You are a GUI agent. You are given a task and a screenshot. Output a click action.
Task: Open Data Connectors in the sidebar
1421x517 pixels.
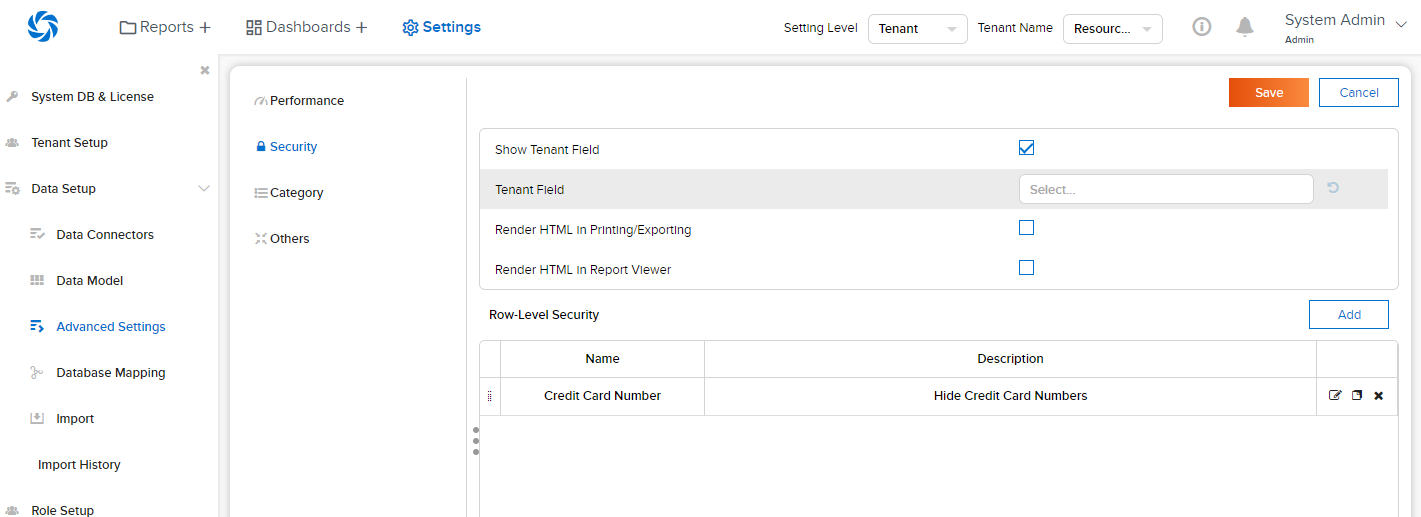point(105,235)
